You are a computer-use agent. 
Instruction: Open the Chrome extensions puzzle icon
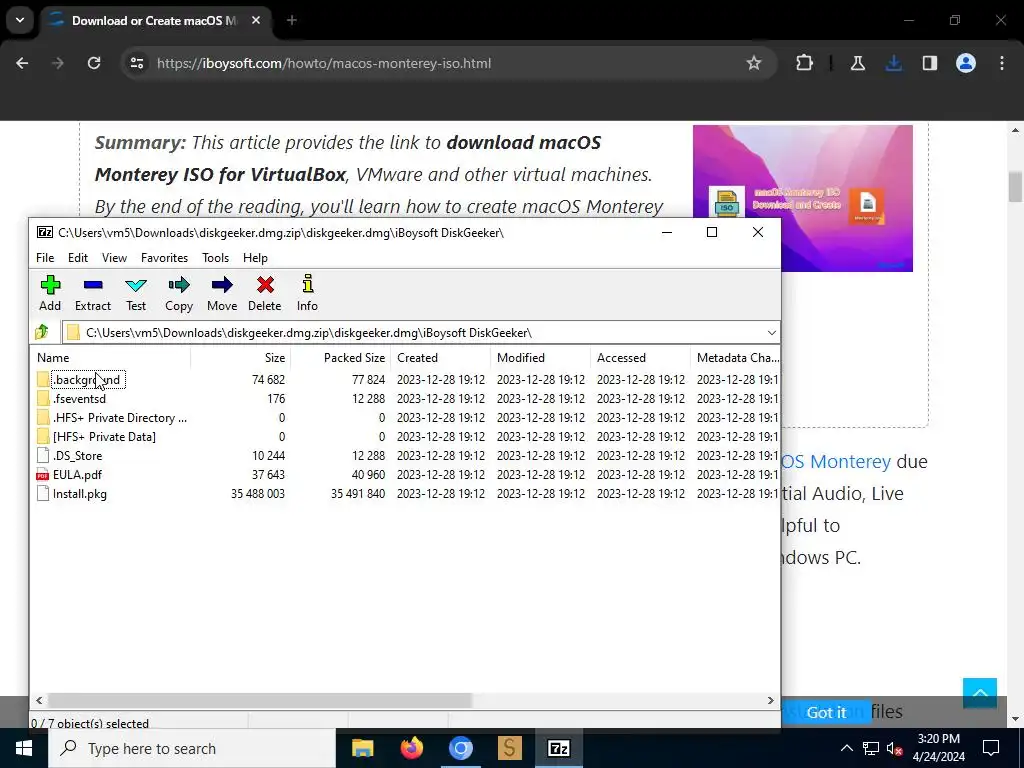[805, 63]
